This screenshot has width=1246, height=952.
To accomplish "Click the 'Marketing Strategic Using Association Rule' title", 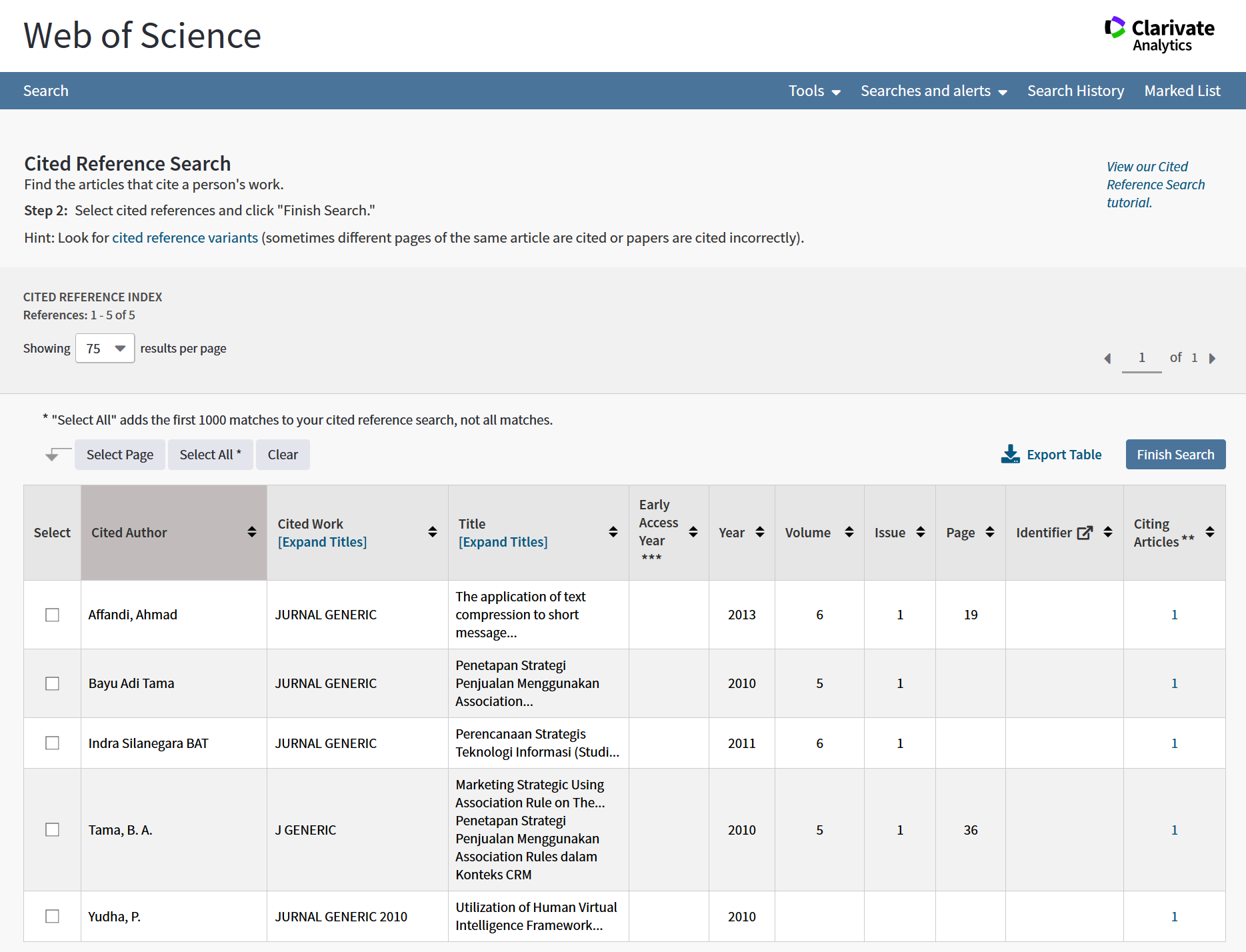I will pyautogui.click(x=530, y=794).
